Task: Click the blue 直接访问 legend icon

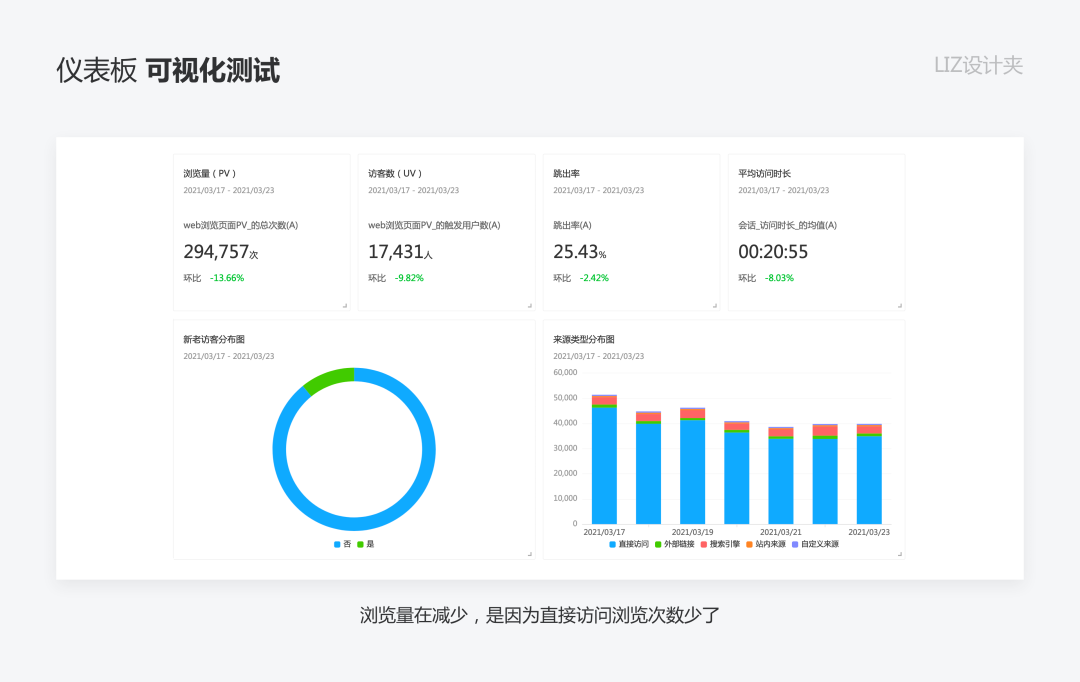Action: (x=612, y=543)
